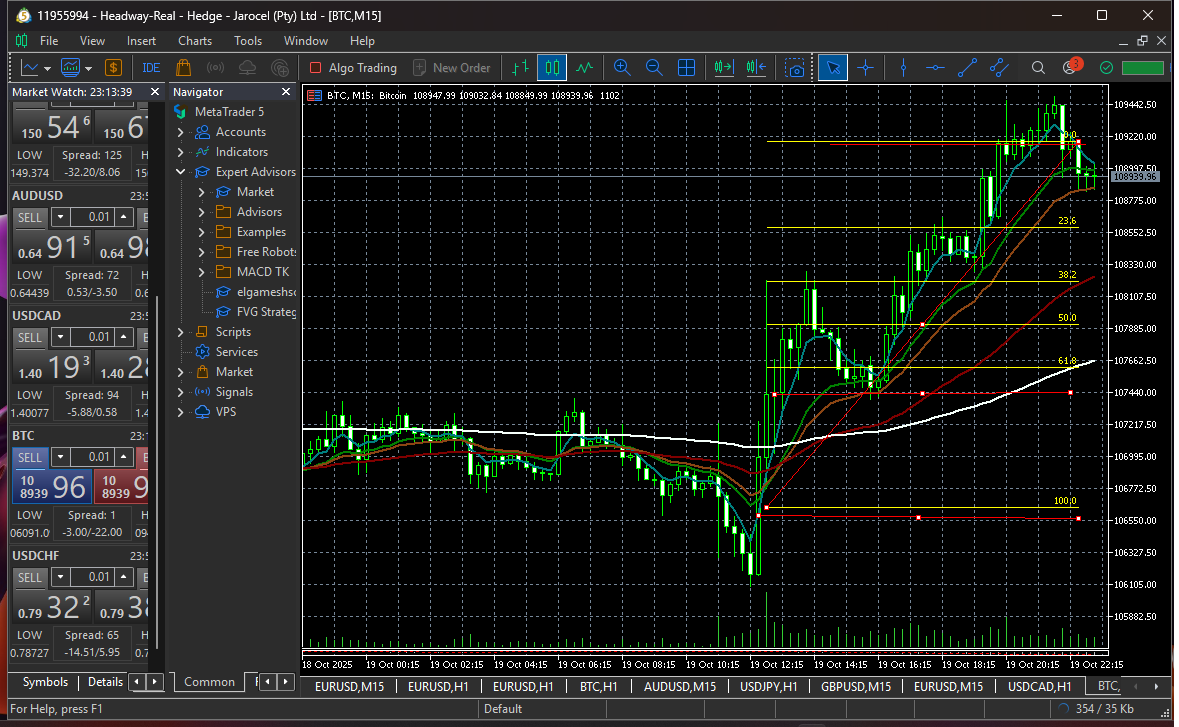Open chart type dropdown arrow
The width and height of the screenshot is (1179, 727).
(x=47, y=68)
